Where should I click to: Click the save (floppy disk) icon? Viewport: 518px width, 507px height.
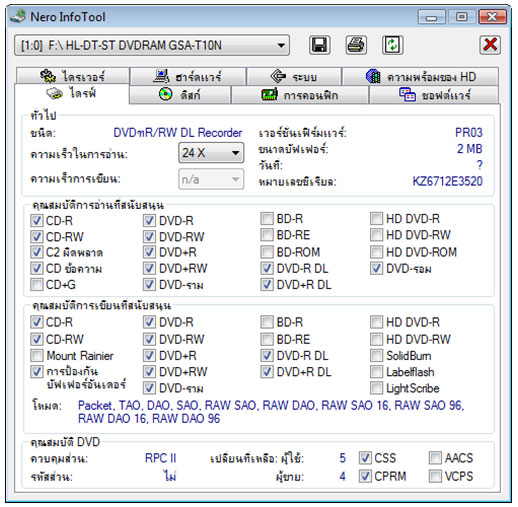pyautogui.click(x=319, y=45)
